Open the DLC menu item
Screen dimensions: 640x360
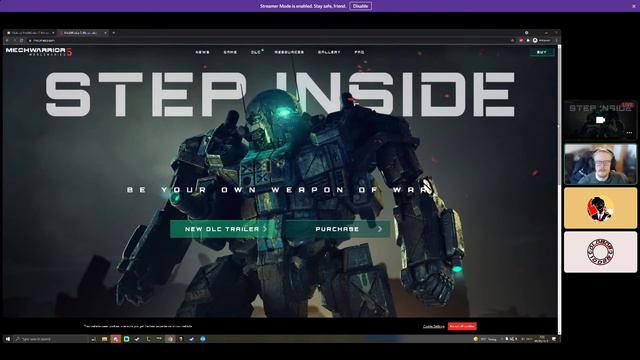(x=256, y=52)
